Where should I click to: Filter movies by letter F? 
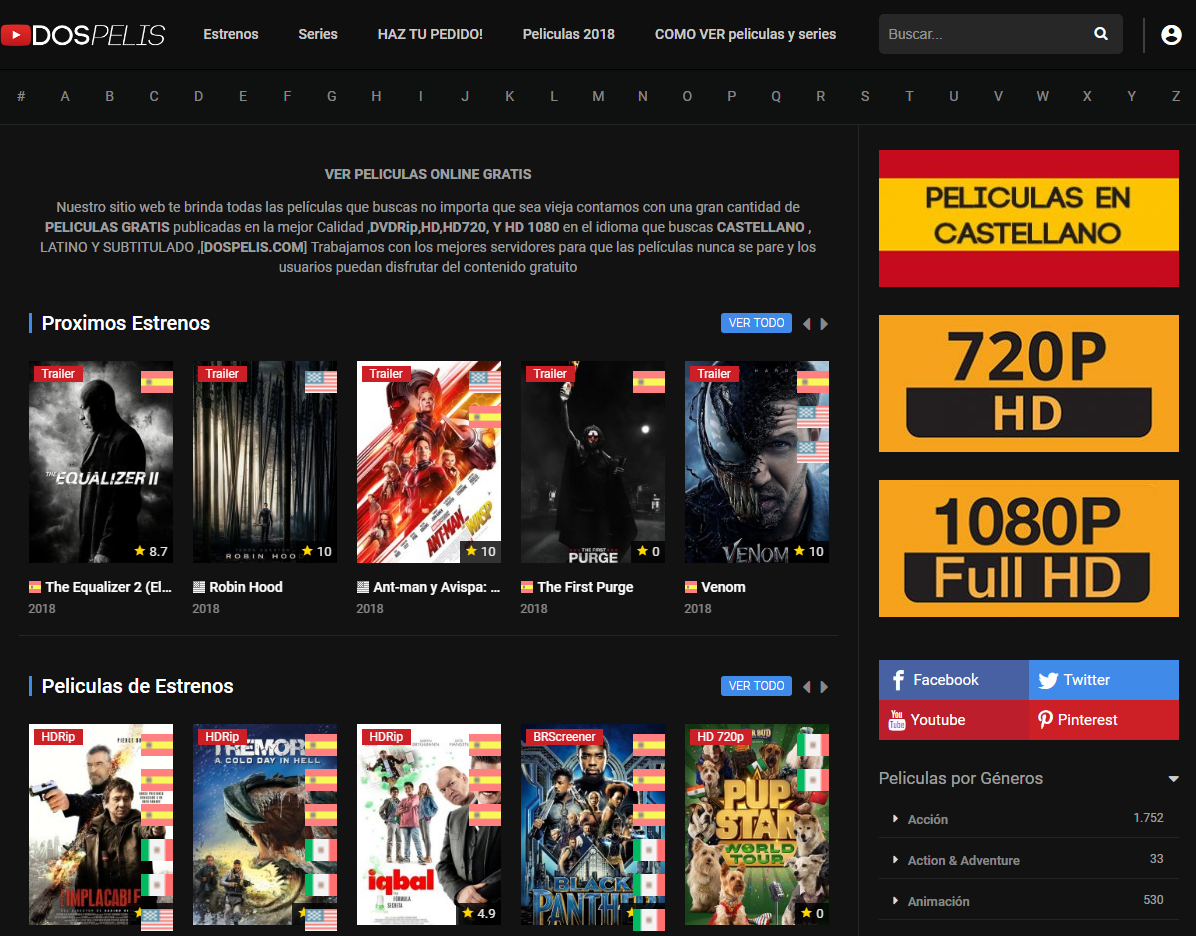(x=287, y=96)
